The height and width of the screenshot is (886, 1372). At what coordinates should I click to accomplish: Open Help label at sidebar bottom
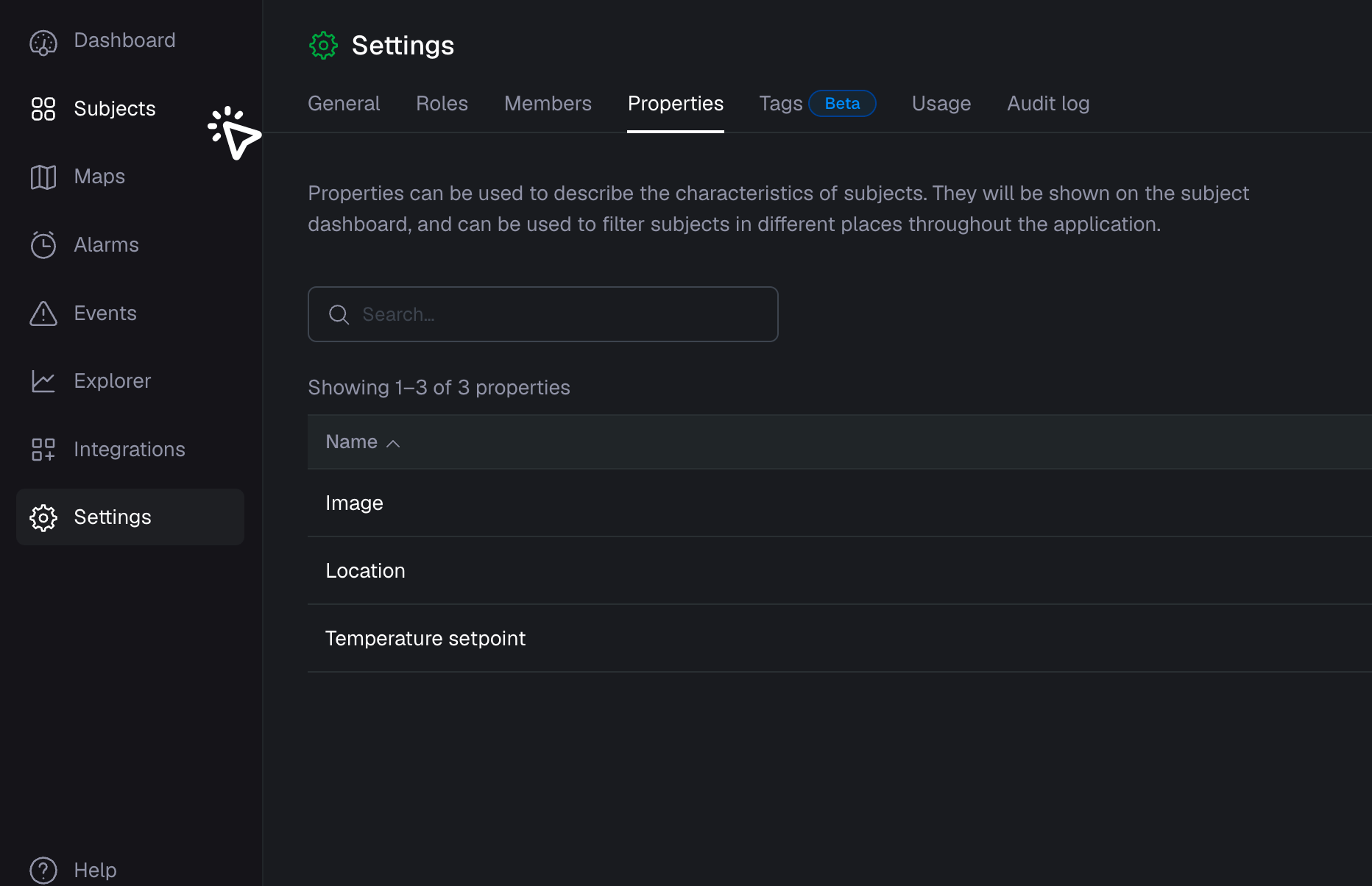point(95,871)
